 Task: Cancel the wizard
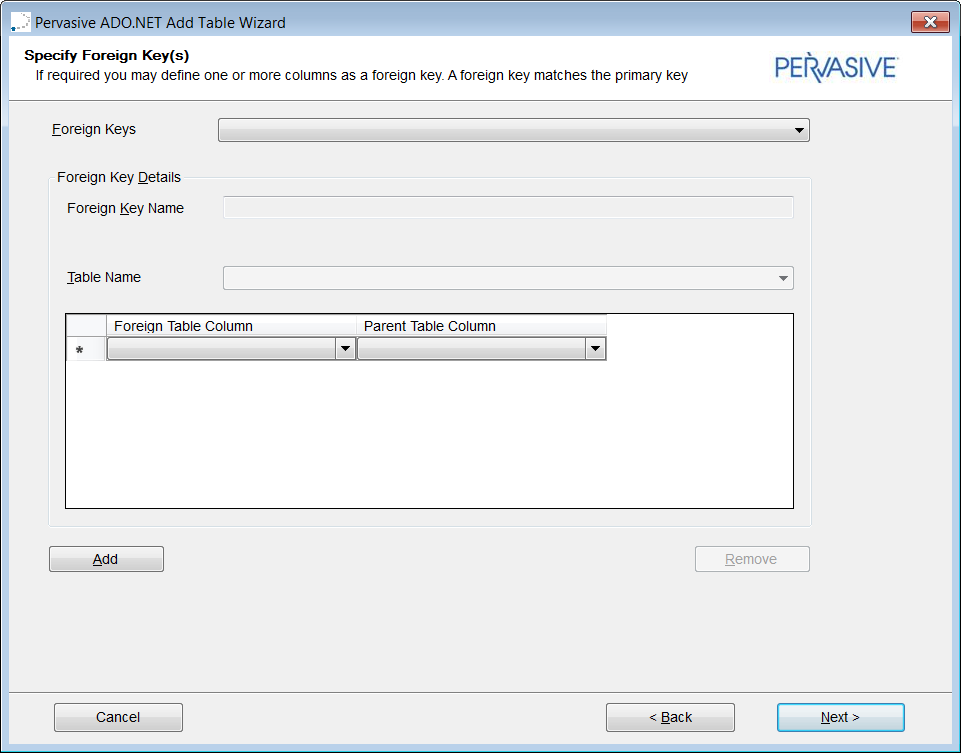118,717
